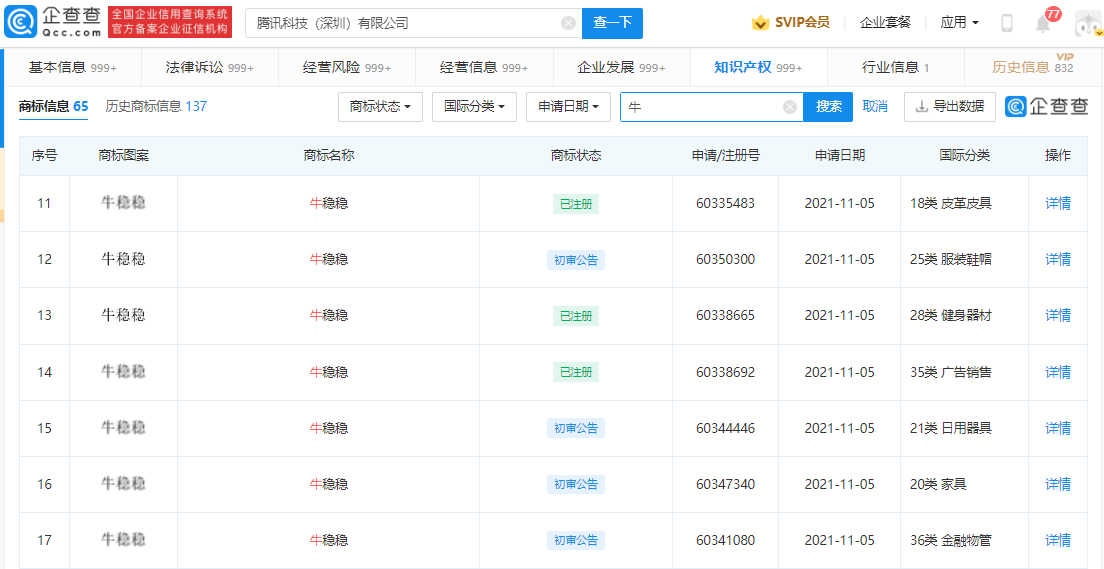Open the 应用 dropdown menu

tap(959, 23)
